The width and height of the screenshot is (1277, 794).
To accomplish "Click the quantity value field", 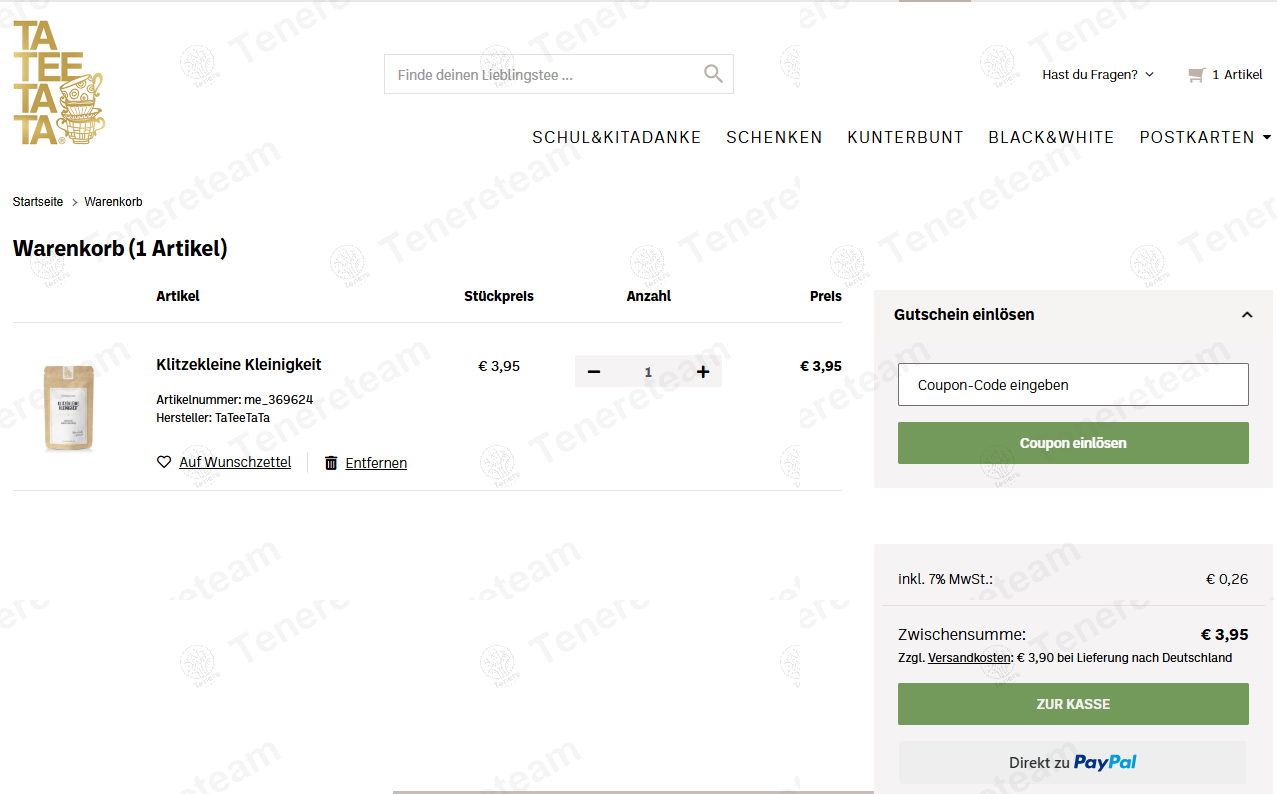I will [x=648, y=372].
